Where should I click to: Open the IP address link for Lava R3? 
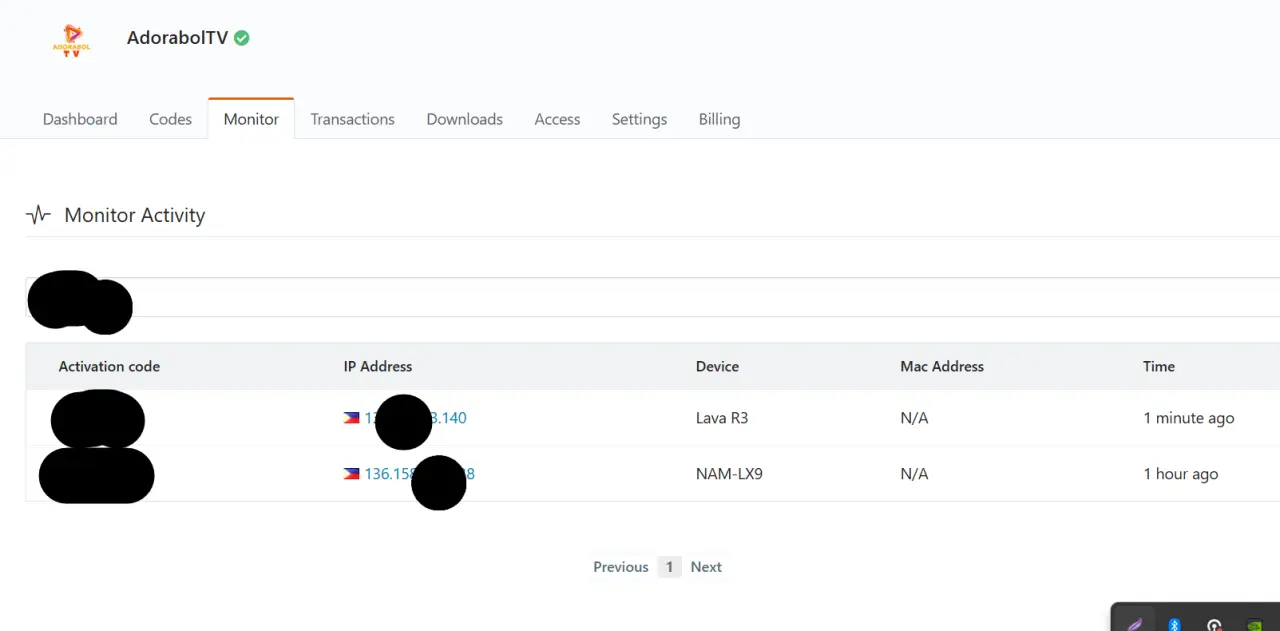pos(415,418)
